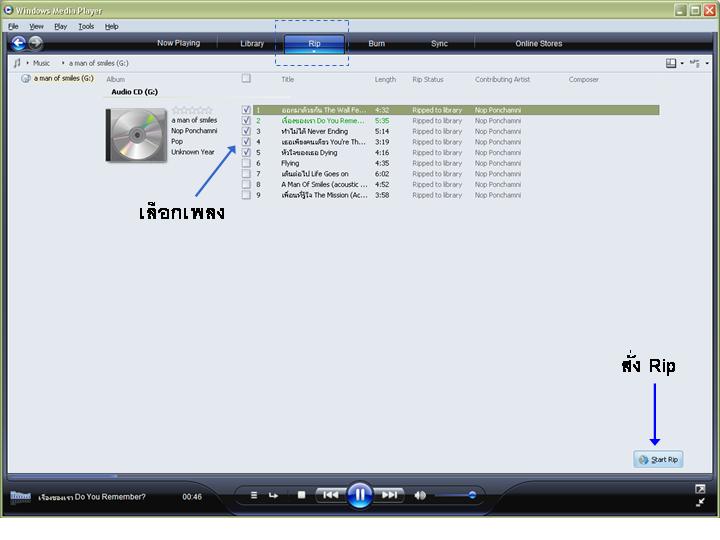Skip to next track
Screen dimensions: 720x540
[389, 495]
